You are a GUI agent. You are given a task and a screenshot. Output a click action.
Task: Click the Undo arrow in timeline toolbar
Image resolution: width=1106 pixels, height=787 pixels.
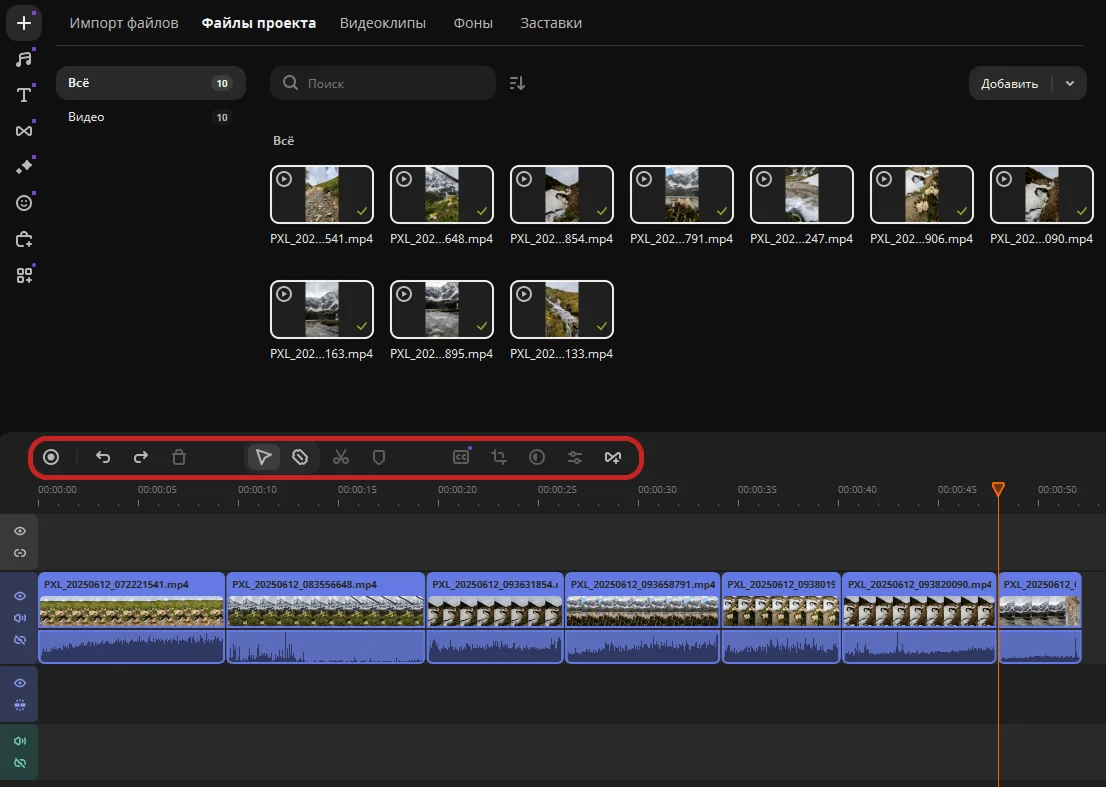coord(103,457)
